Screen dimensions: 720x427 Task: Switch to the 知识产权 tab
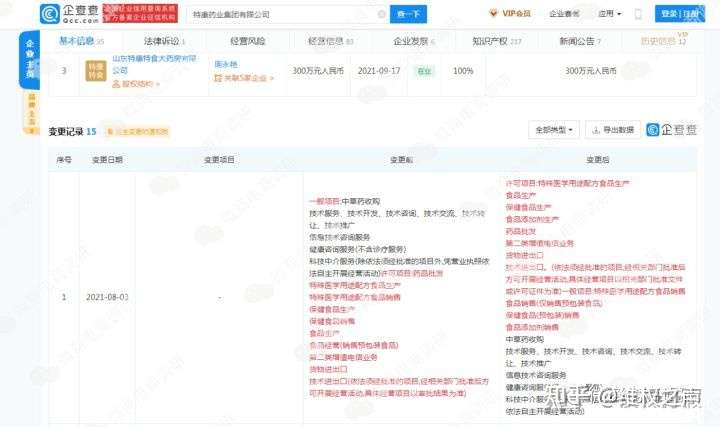497,41
